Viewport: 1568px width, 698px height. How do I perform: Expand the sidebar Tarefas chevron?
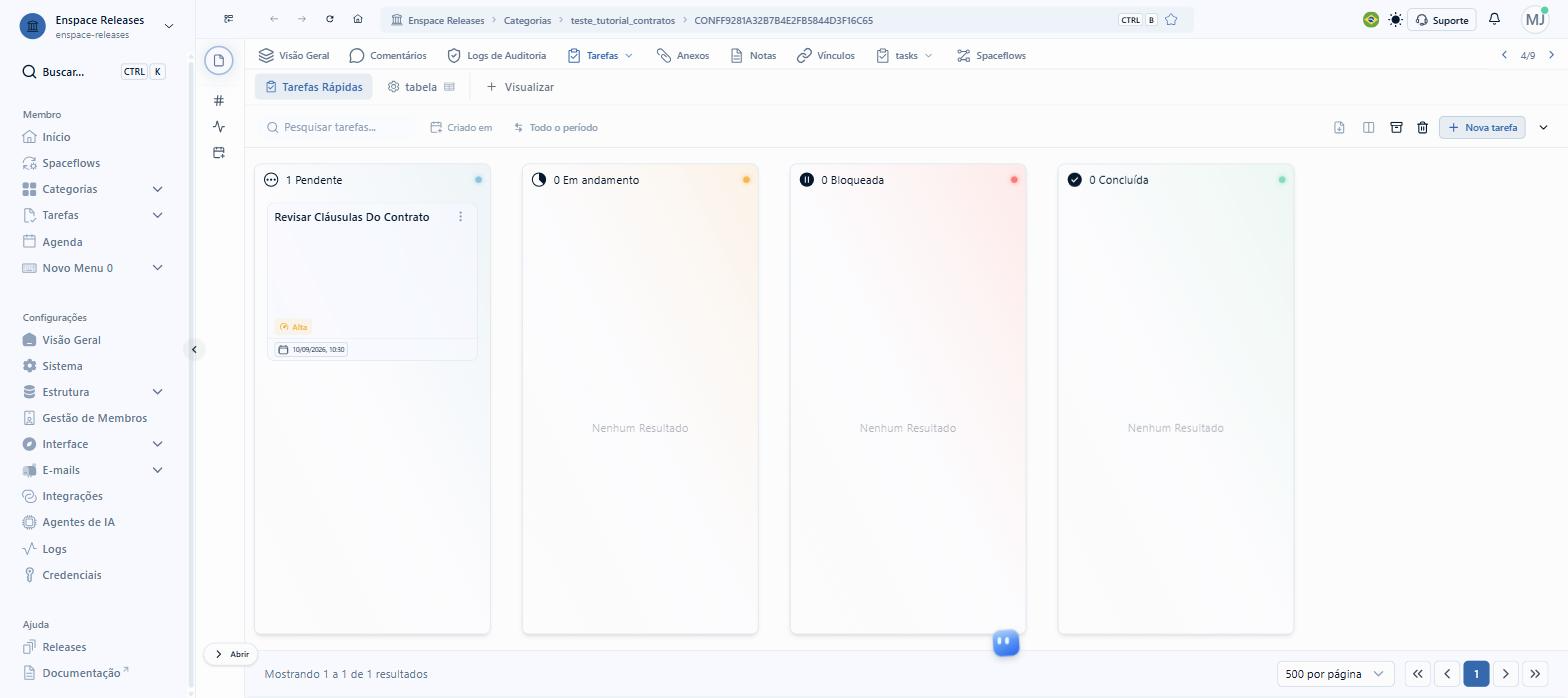[x=157, y=215]
